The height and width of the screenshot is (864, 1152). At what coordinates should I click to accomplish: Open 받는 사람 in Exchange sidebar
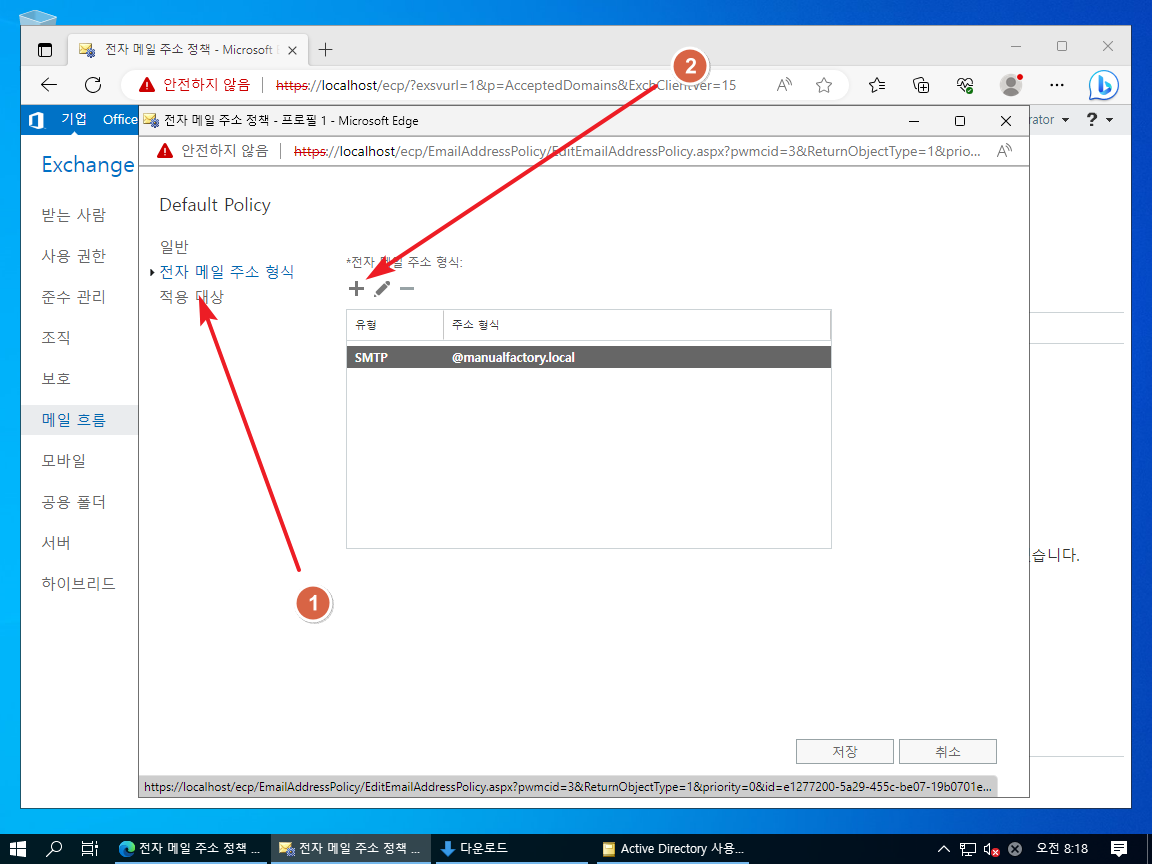[x=73, y=215]
